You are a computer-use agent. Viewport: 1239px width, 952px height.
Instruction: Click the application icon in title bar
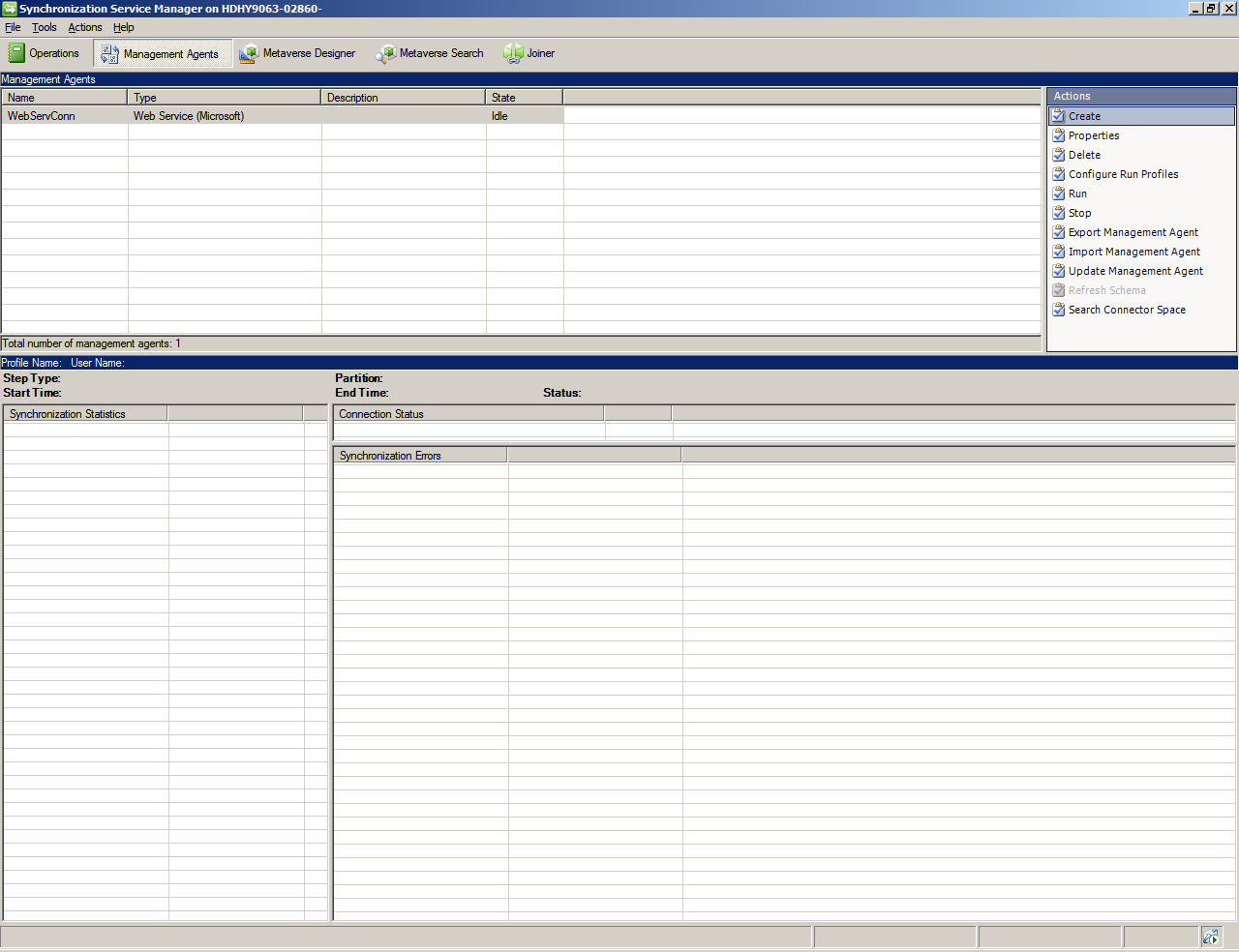coord(10,9)
